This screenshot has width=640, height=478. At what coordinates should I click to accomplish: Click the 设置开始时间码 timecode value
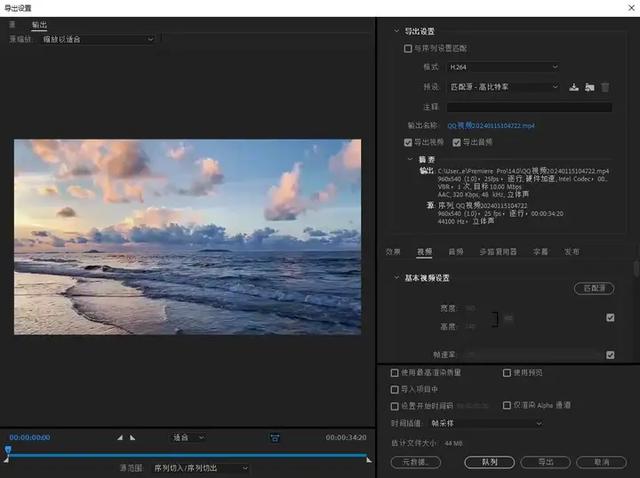(472, 406)
